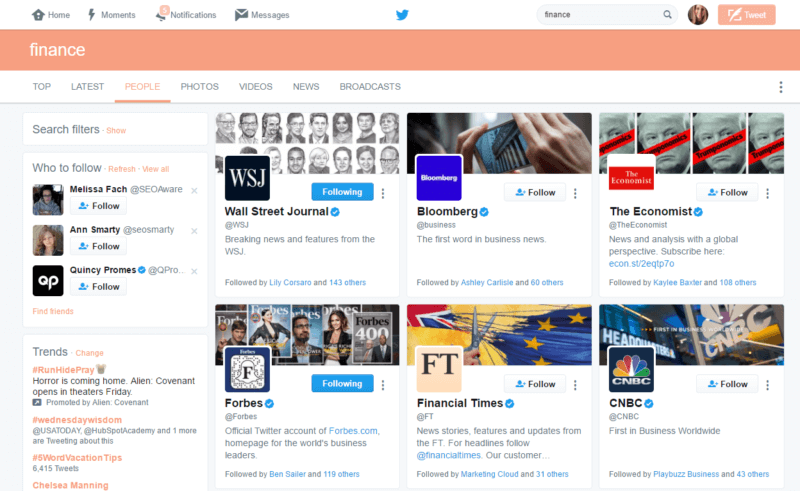Screen dimensions: 800x491
Task: Open Bloomberg card options menu
Action: tap(575, 193)
